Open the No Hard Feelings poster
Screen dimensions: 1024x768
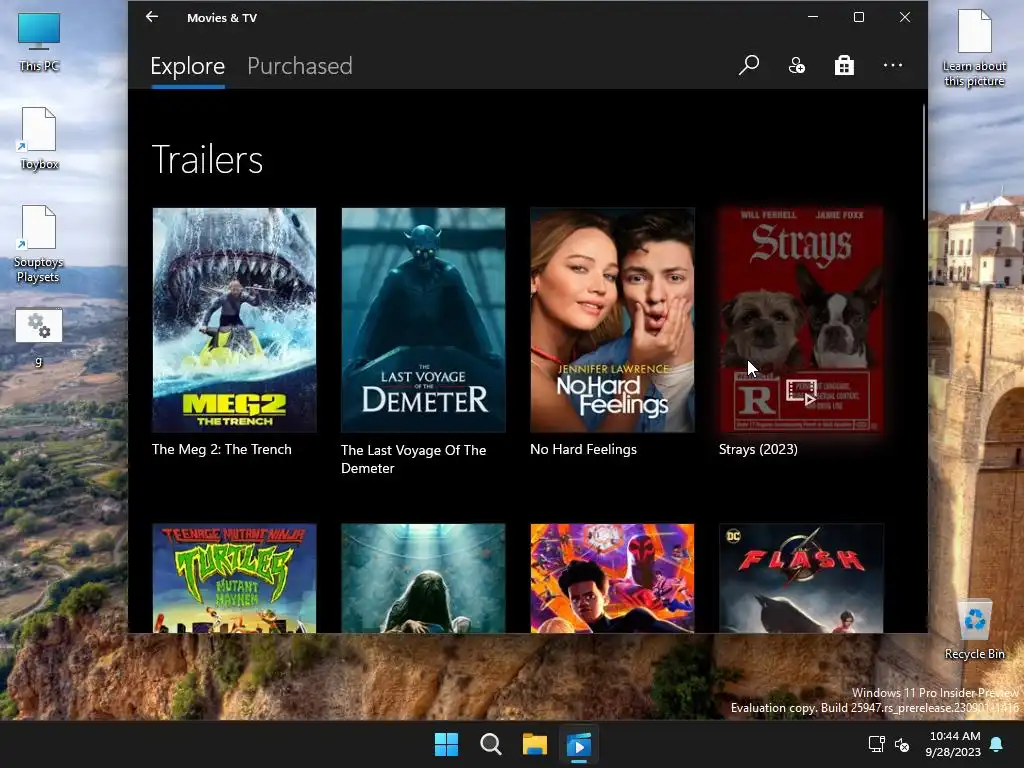point(612,320)
